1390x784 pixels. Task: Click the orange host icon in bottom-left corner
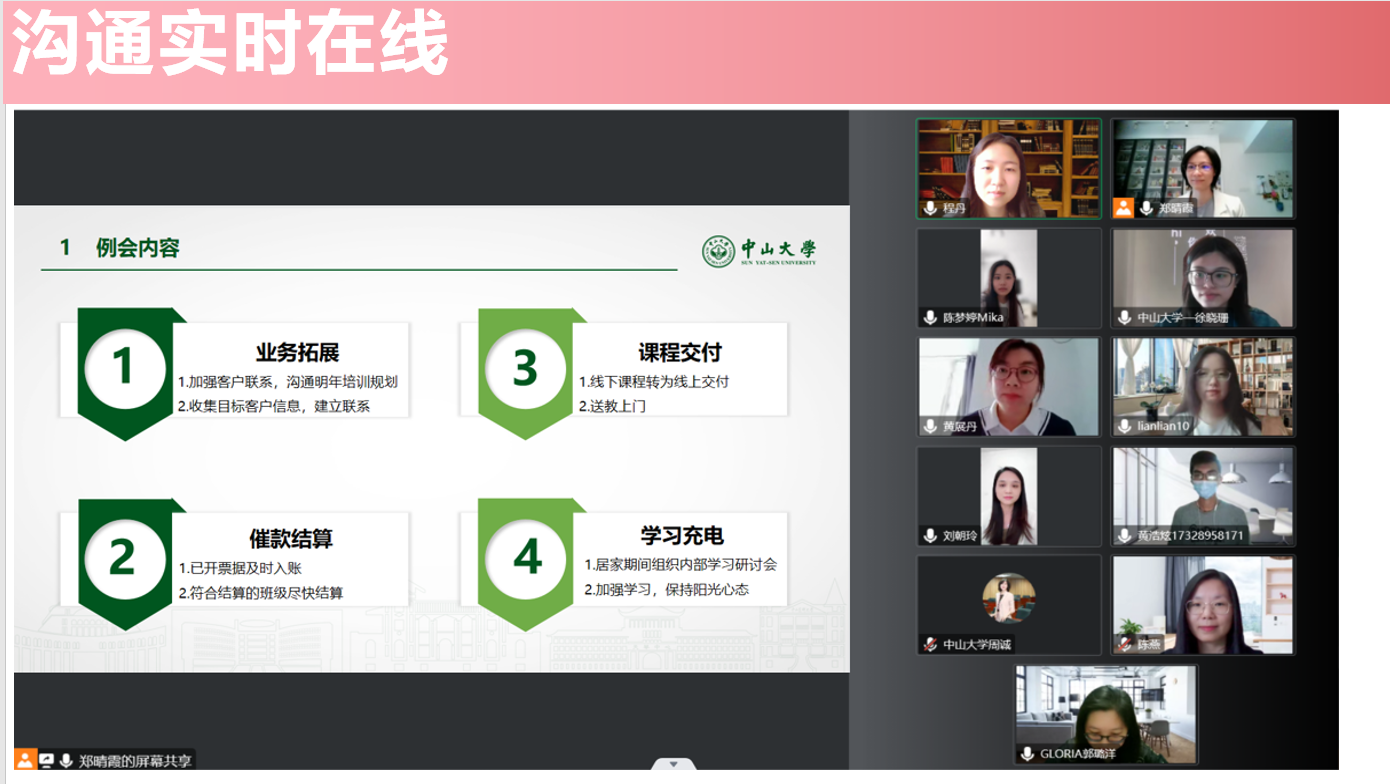pyautogui.click(x=25, y=761)
